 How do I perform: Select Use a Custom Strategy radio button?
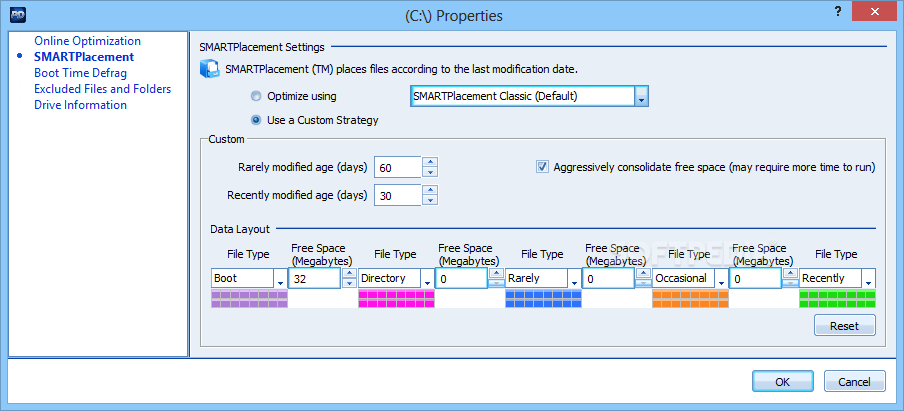[256, 120]
